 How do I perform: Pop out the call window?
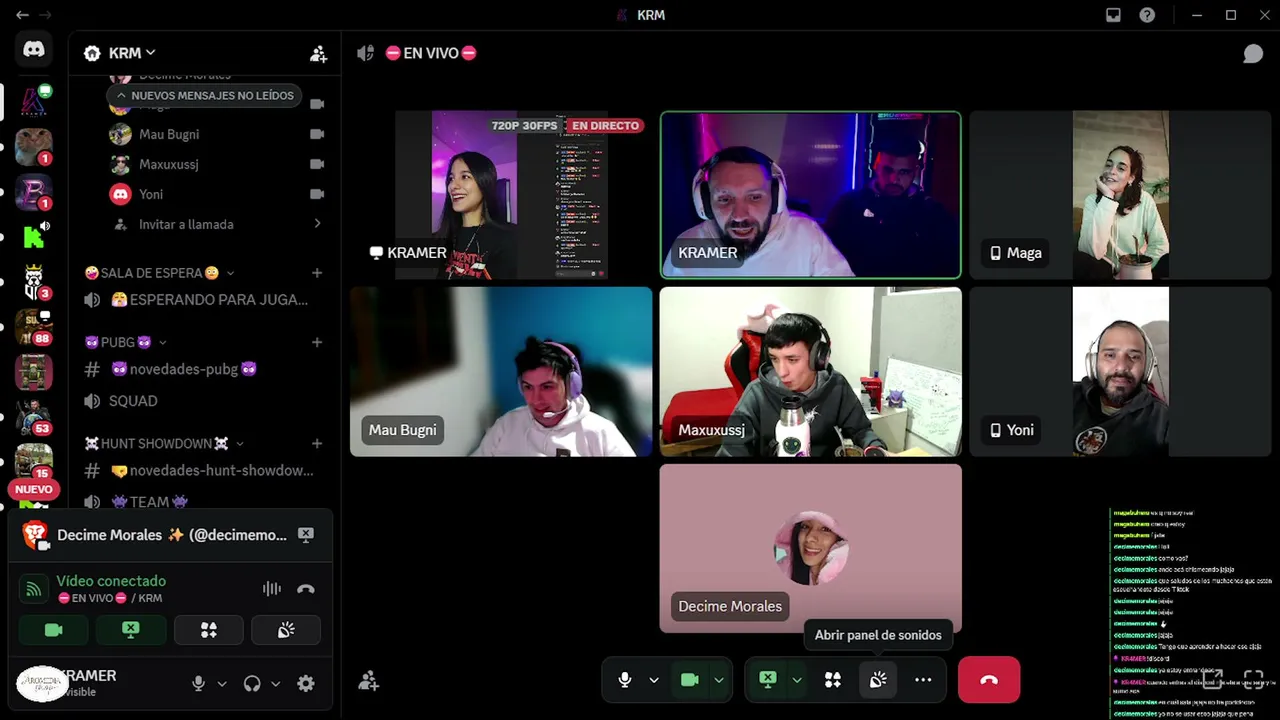1212,680
